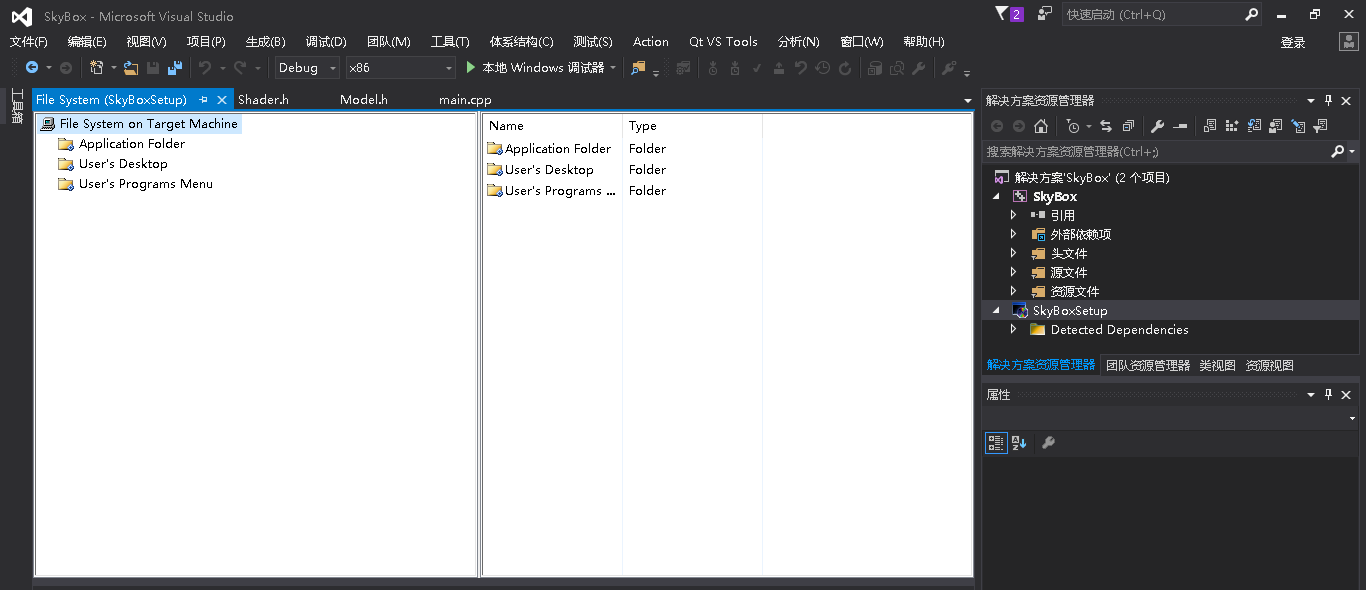
Task: Open the 工具箱 side panel tab
Action: click(17, 108)
